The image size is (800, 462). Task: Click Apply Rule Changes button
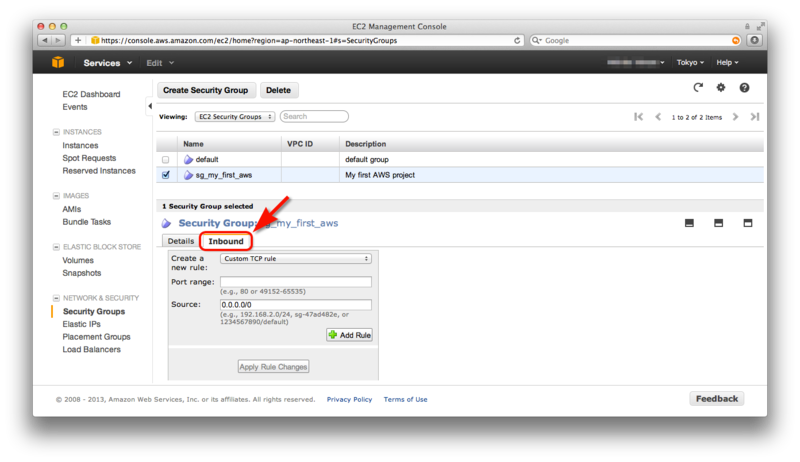pyautogui.click(x=273, y=367)
